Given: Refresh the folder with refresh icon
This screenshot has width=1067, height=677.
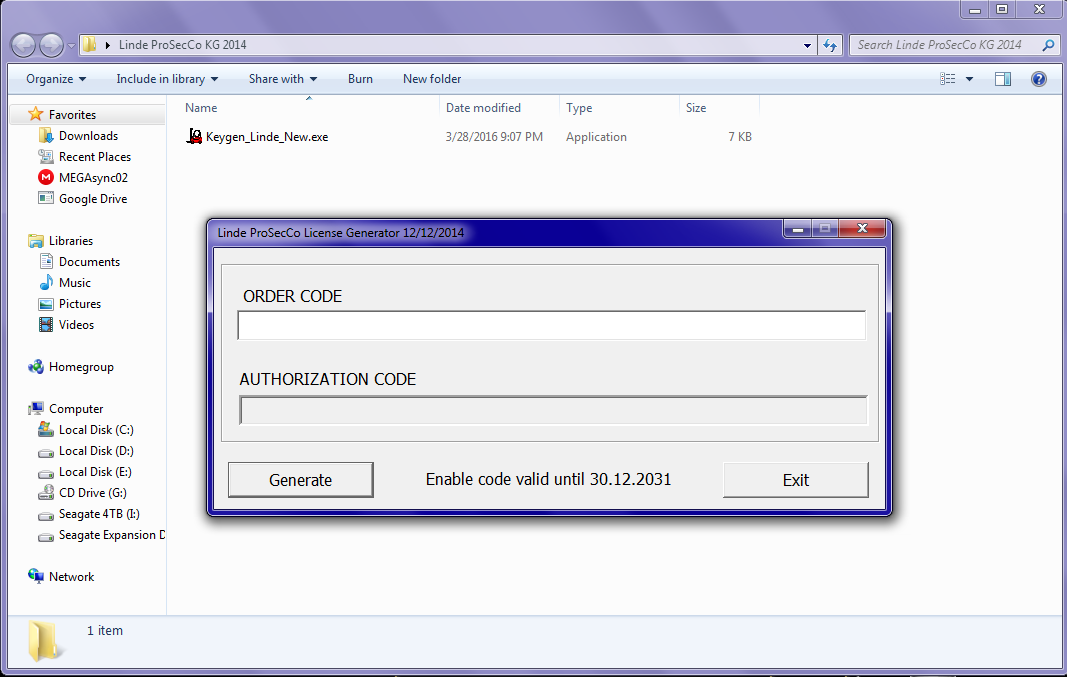Looking at the screenshot, I should (x=830, y=45).
